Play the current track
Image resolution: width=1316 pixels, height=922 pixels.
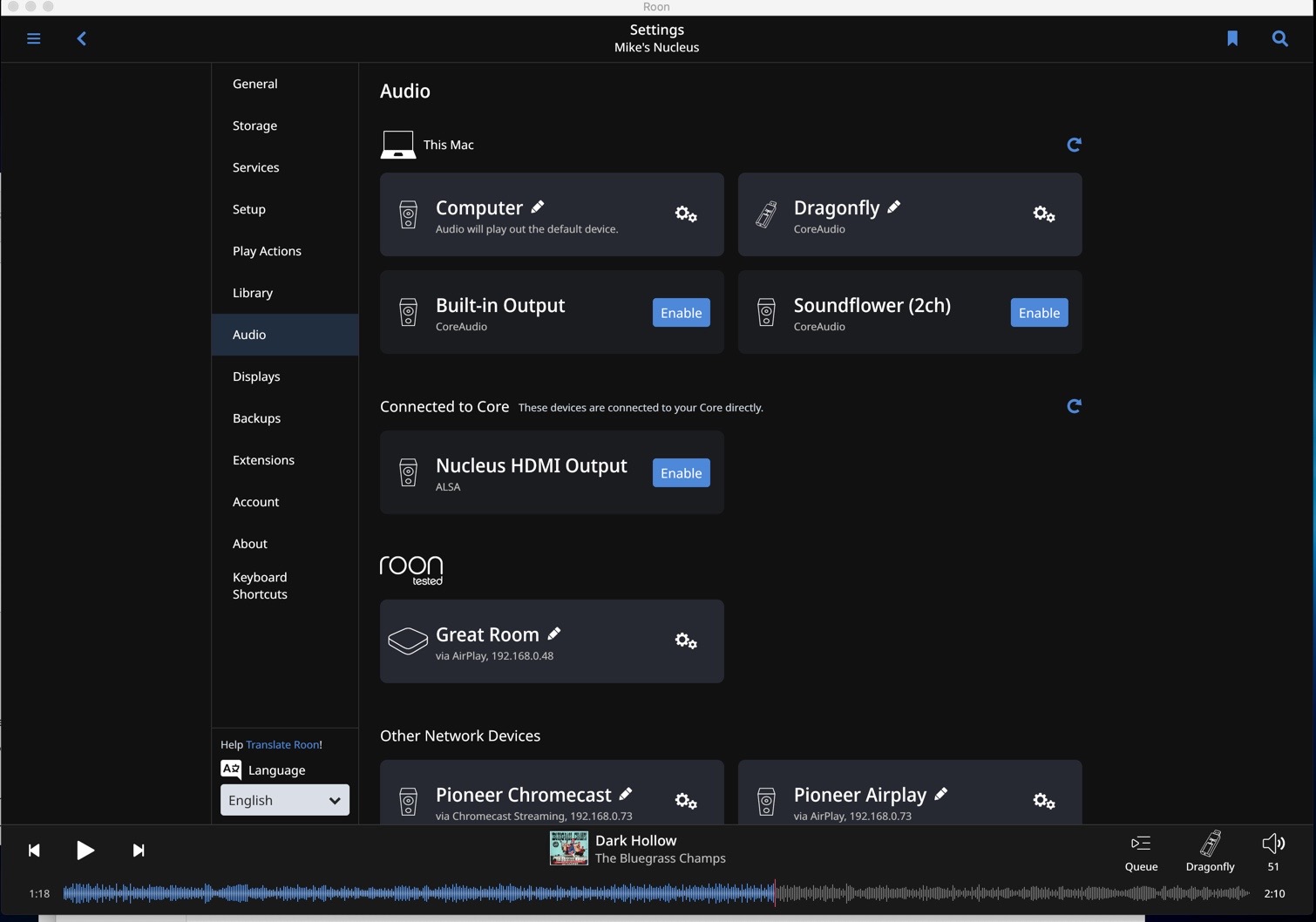tap(85, 851)
